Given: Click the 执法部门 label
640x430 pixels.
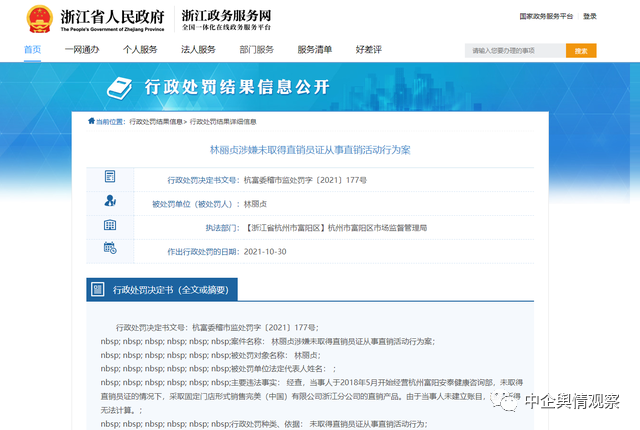Looking at the screenshot, I should [222, 228].
